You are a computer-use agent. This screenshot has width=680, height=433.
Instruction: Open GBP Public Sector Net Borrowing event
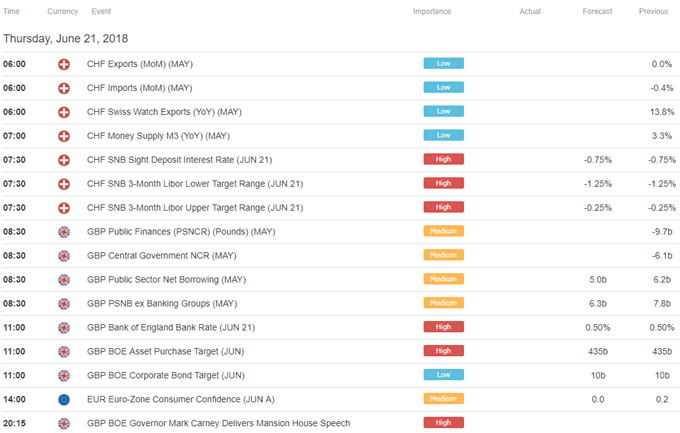[167, 279]
